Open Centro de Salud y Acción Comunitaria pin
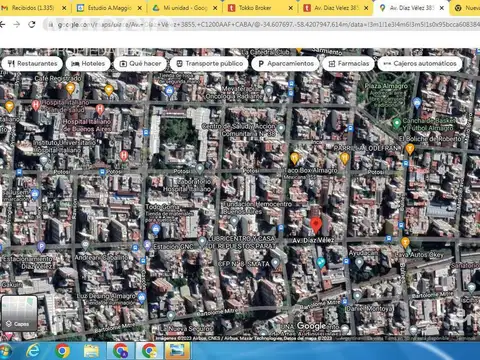 281,129
